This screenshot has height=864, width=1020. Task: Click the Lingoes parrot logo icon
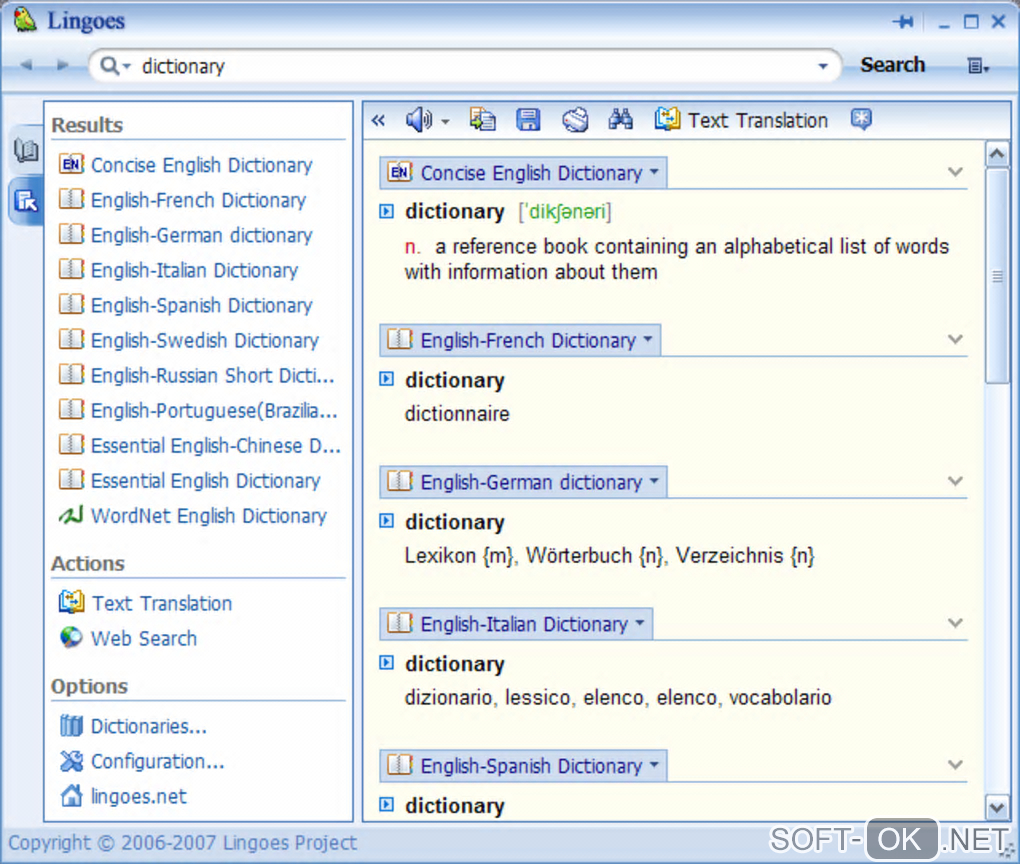pyautogui.click(x=25, y=20)
